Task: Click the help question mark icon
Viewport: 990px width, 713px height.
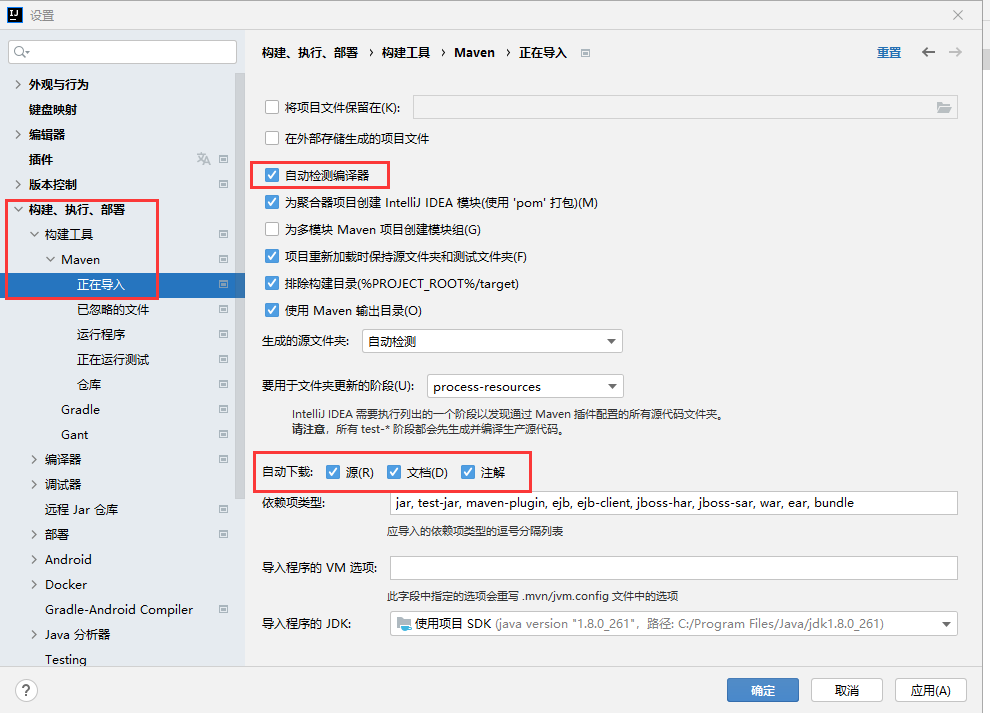Action: (x=27, y=690)
